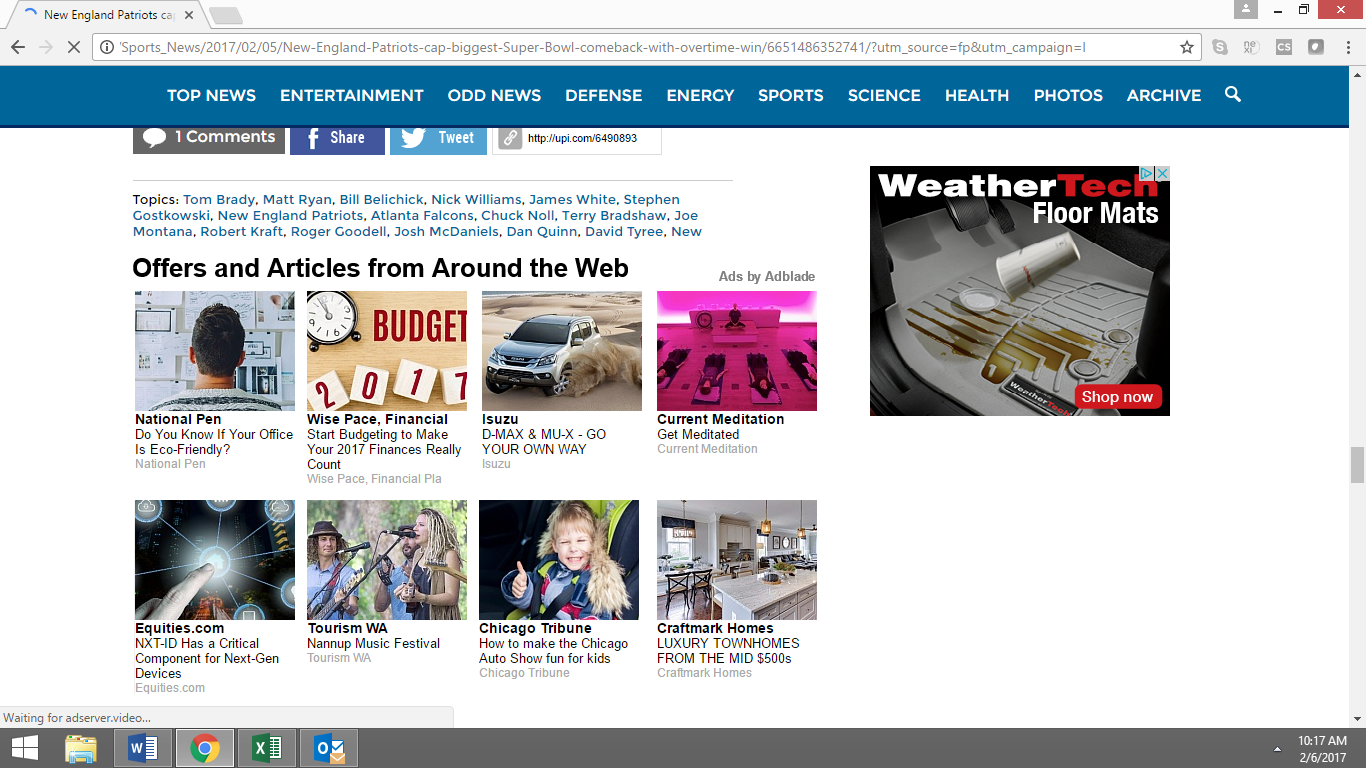Click the Twitter Tweet button
The image size is (1366, 768).
pos(438,138)
